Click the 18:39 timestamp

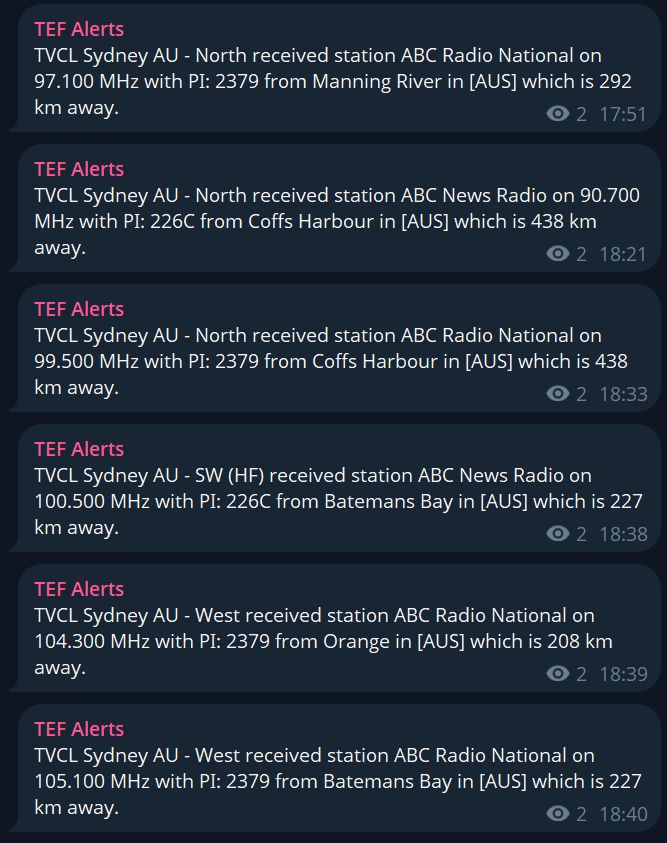[623, 674]
